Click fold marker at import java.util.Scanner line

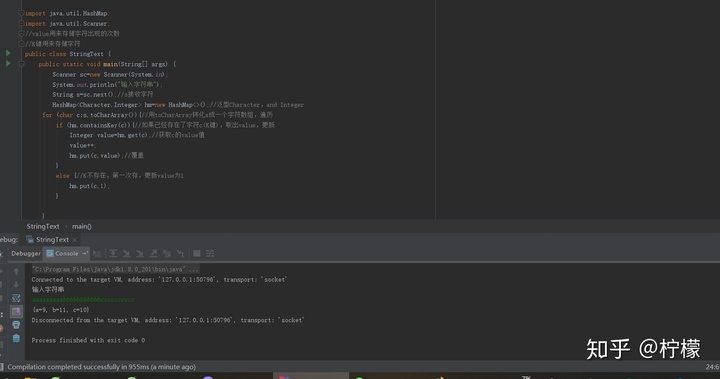click(21, 23)
